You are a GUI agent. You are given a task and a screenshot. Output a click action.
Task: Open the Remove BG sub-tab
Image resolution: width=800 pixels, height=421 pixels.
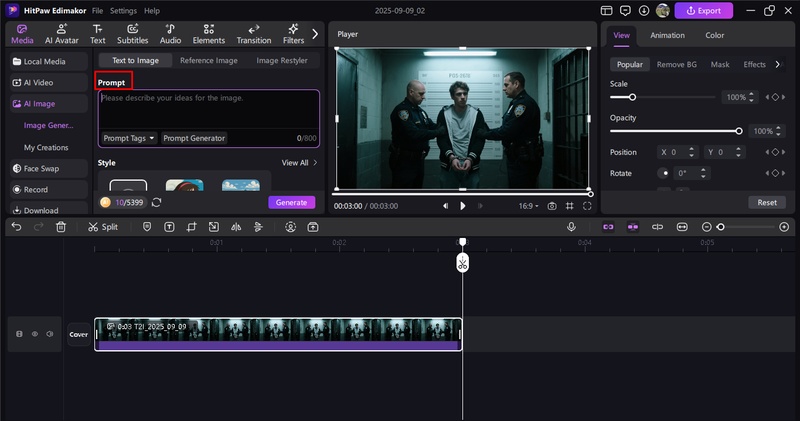[677, 64]
